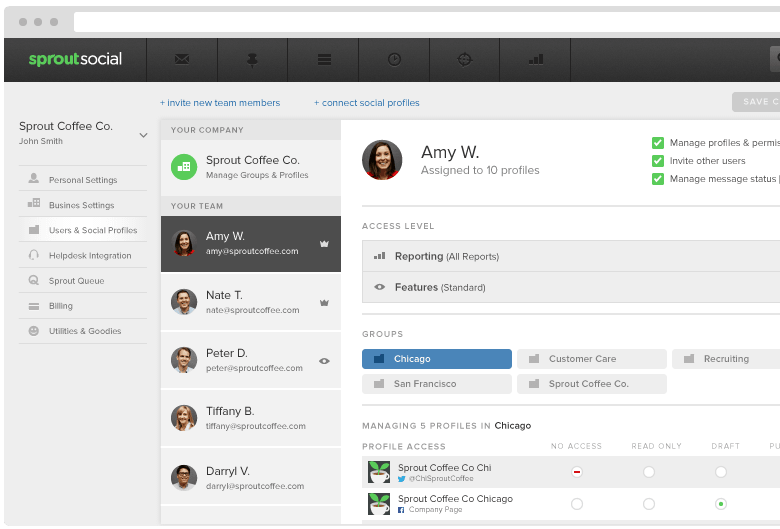Open the Feeds list icon in top nav

(x=324, y=60)
